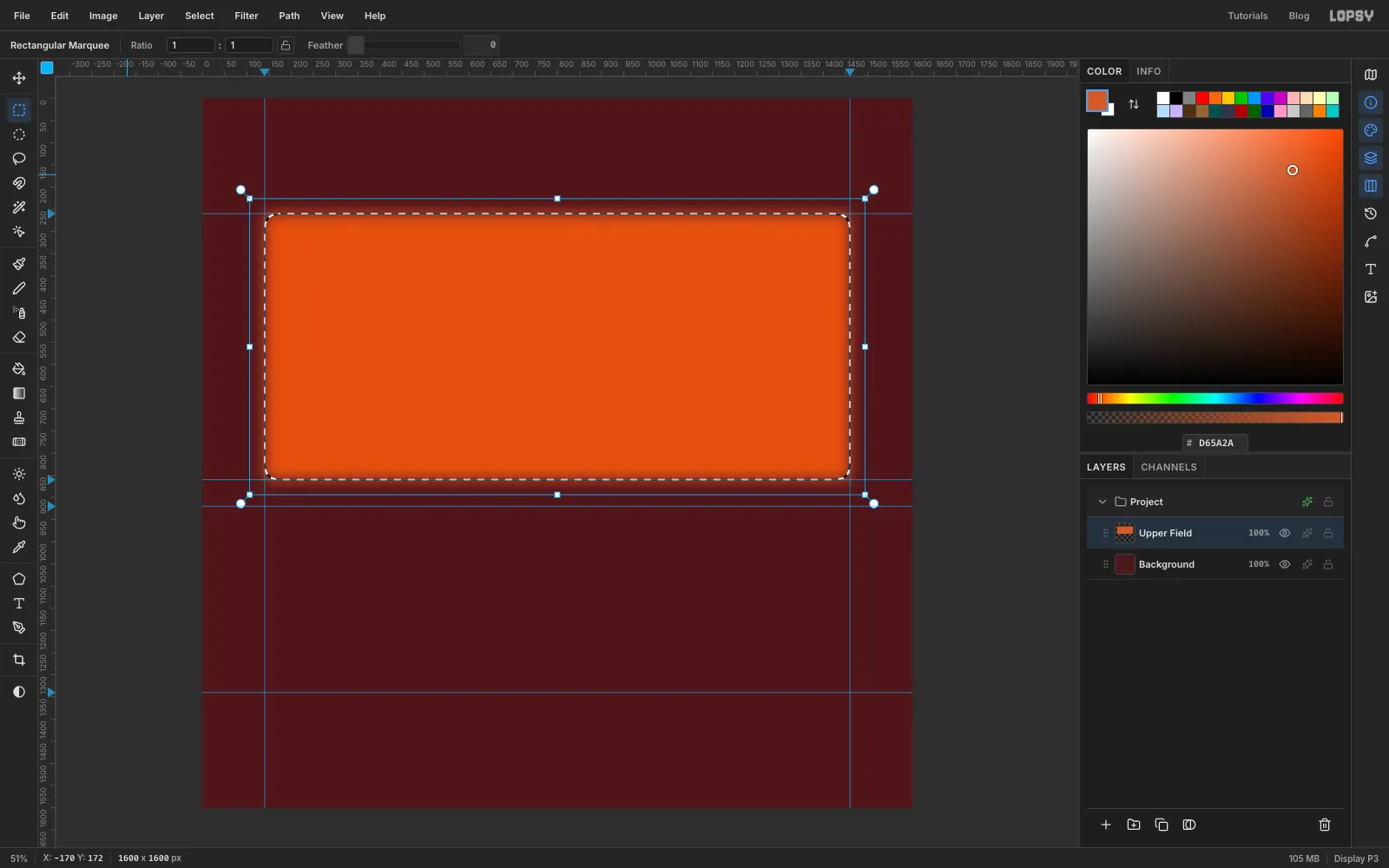Hide the Background layer

(x=1285, y=564)
